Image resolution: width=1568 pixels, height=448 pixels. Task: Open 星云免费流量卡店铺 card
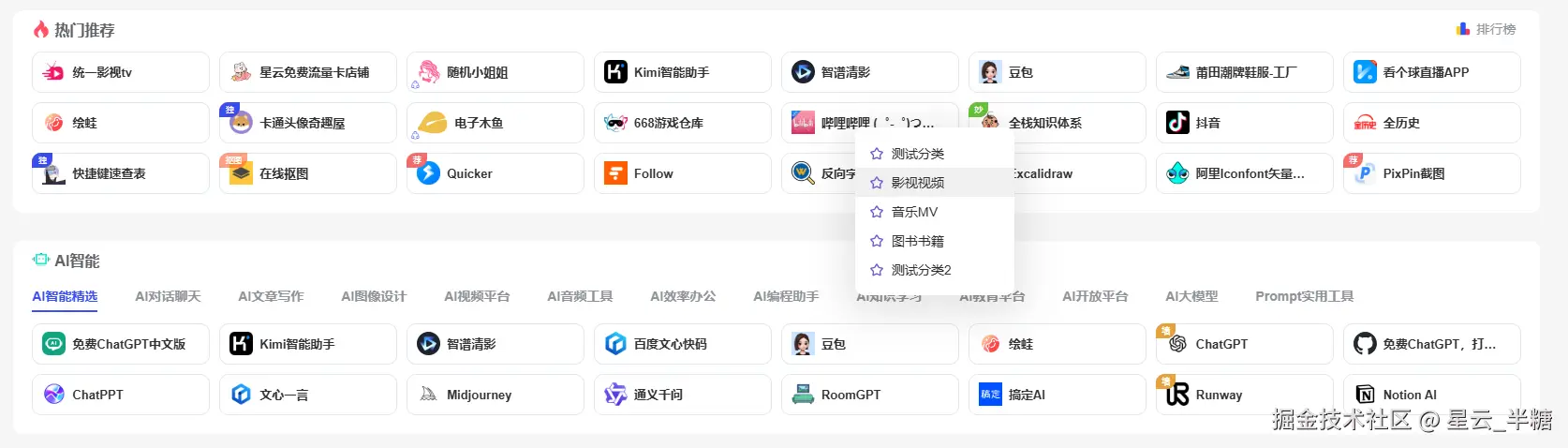pos(308,72)
